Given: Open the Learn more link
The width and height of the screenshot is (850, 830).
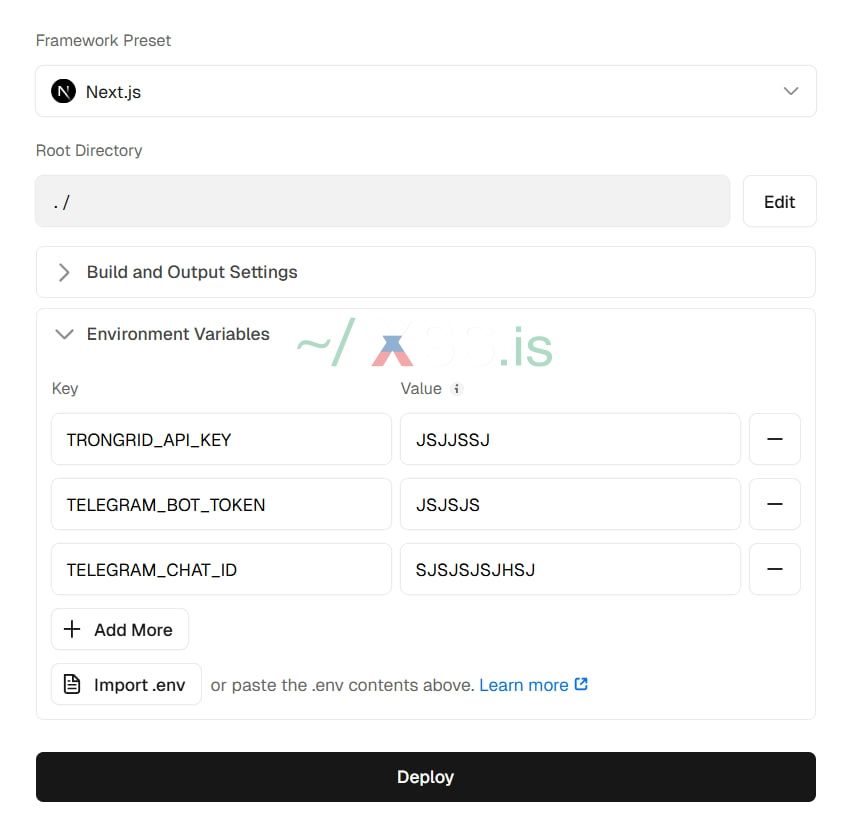Looking at the screenshot, I should click(x=523, y=685).
